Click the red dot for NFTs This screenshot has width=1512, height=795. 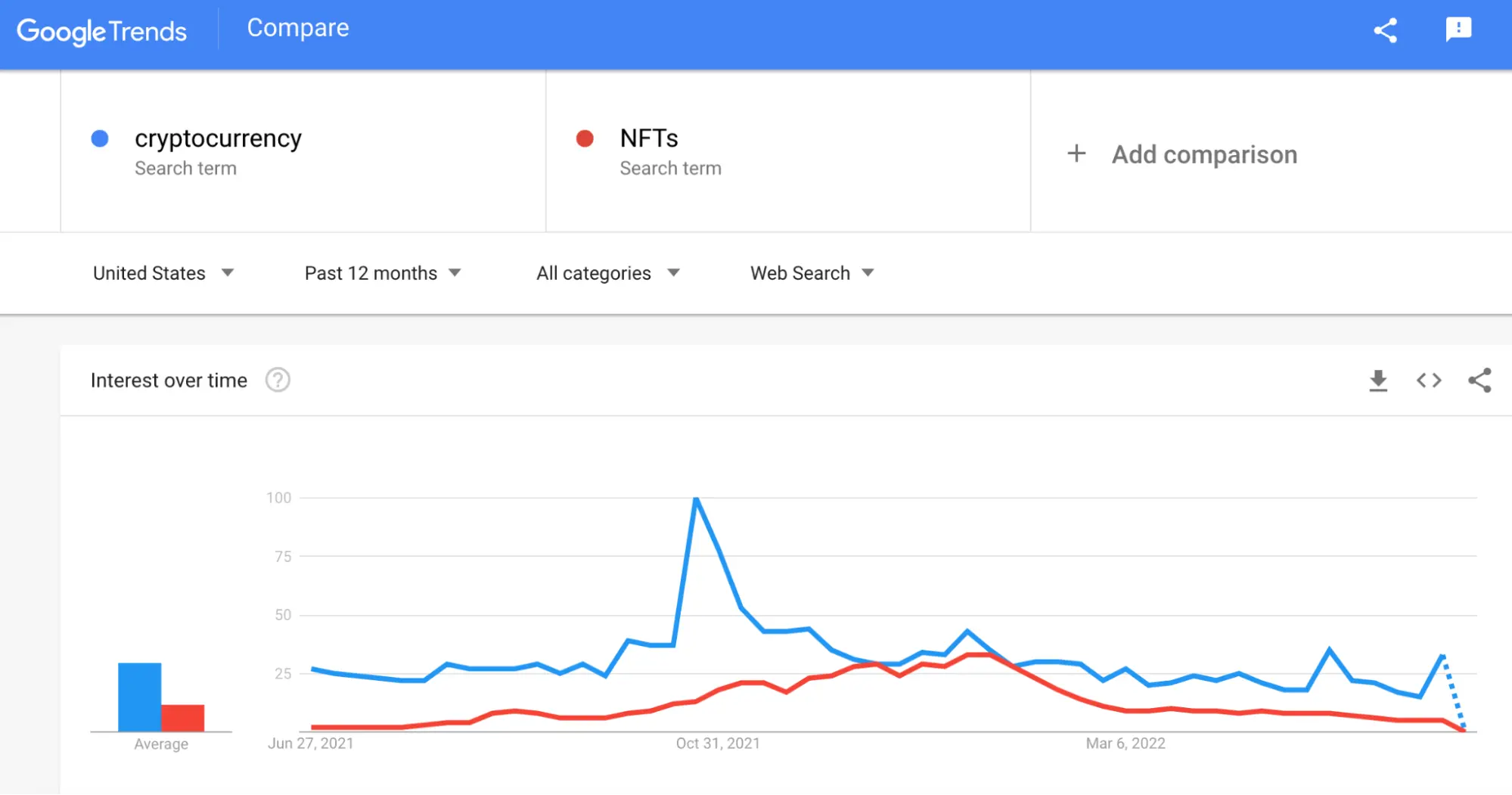coord(584,139)
